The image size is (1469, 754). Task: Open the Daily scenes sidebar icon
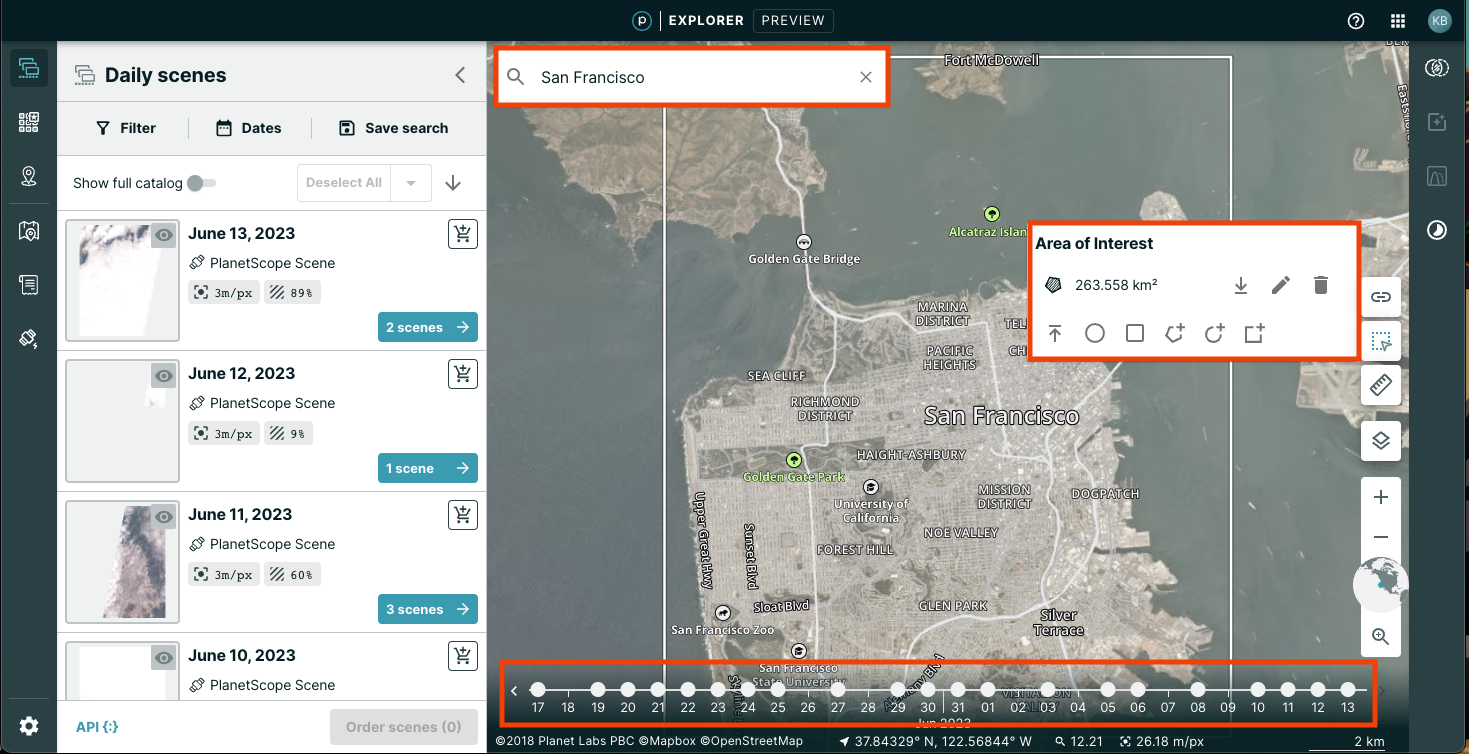(28, 68)
